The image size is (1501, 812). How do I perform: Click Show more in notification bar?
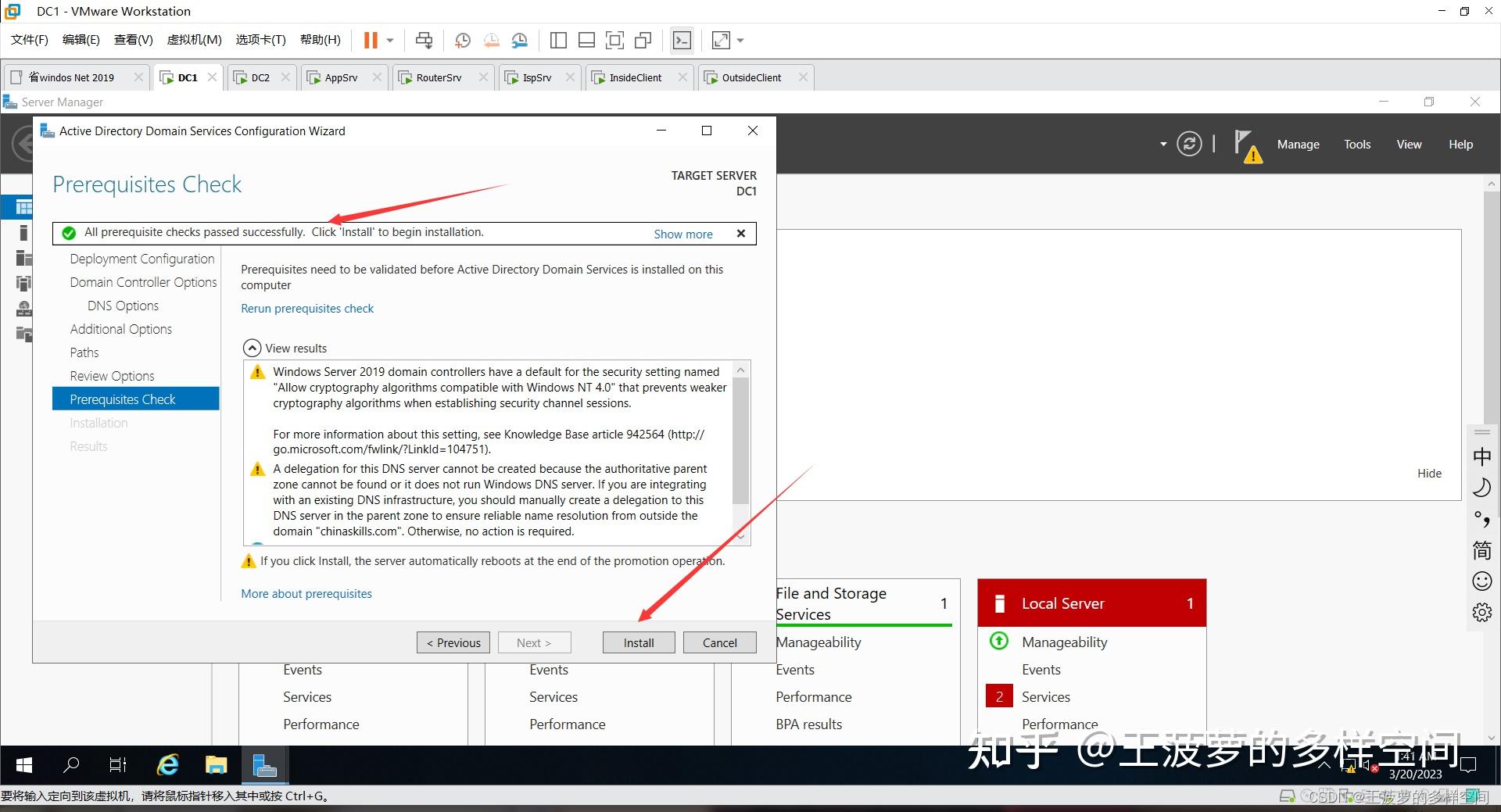[x=683, y=234]
